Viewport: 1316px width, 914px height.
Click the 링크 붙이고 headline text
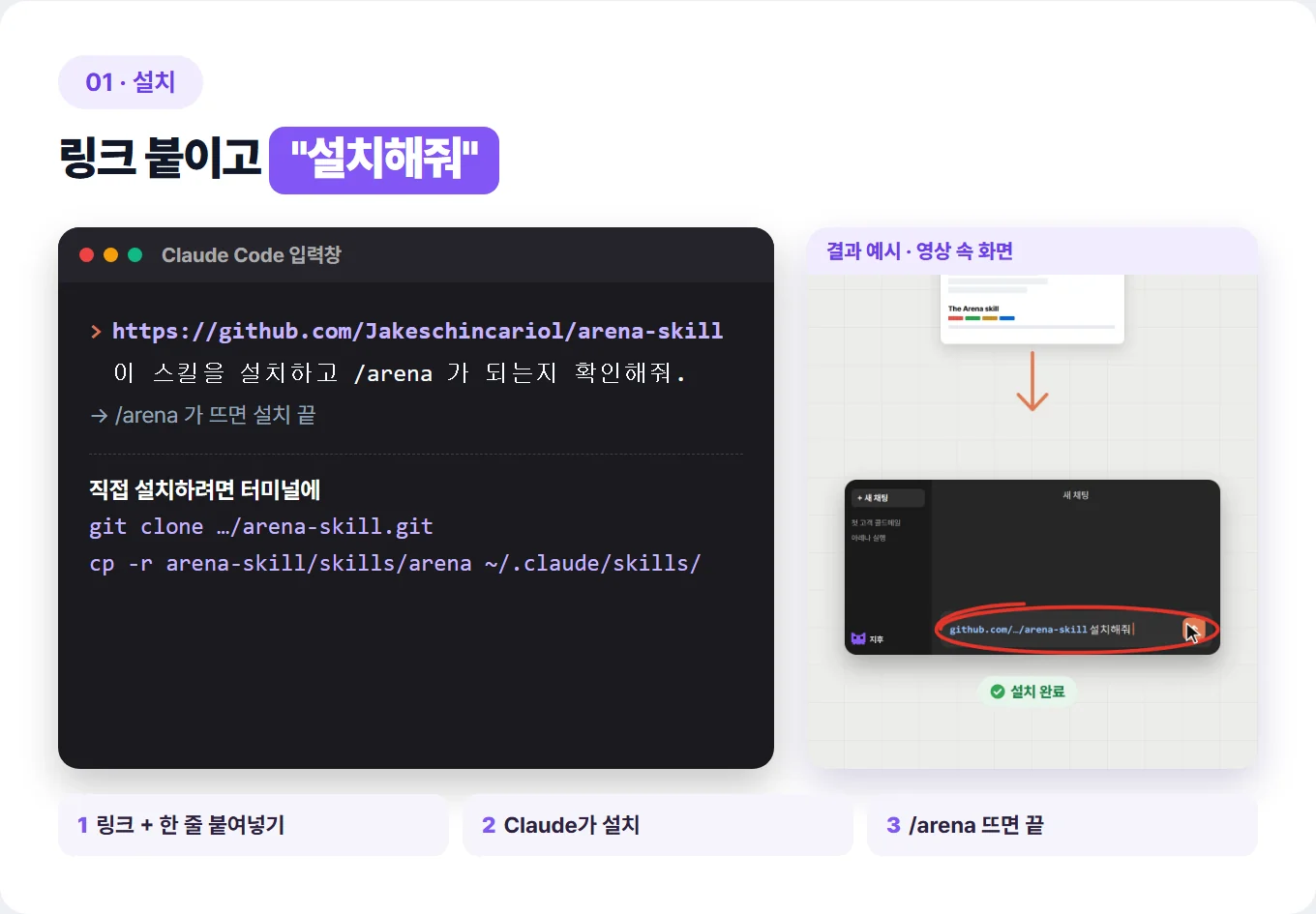pos(161,157)
